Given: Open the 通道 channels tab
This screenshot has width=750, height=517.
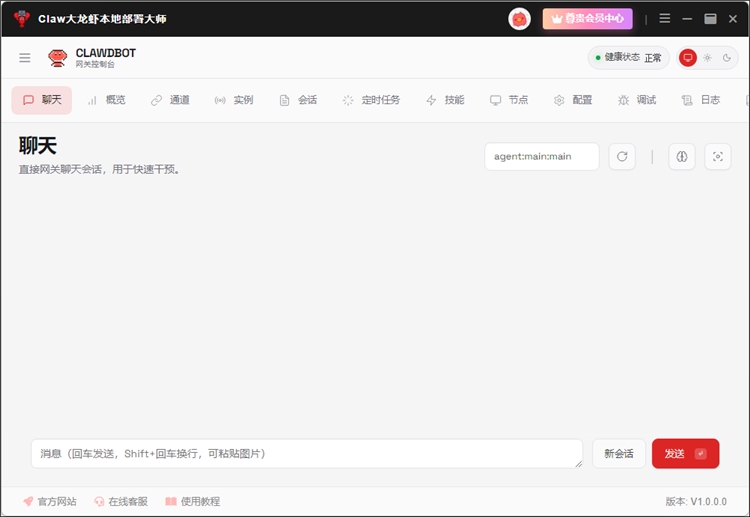Looking at the screenshot, I should click(x=170, y=100).
